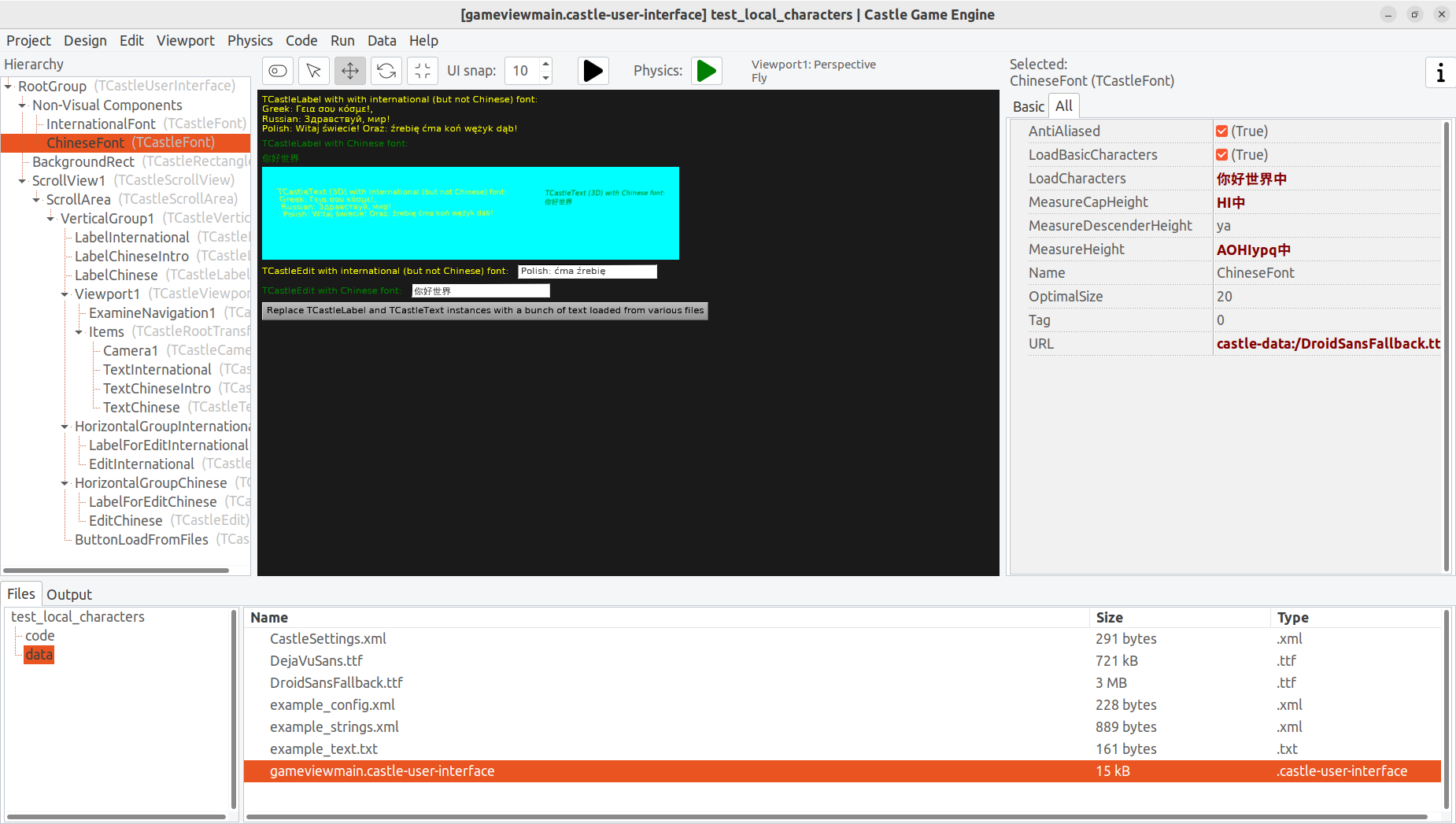
Task: Collapse Non-Visual Components node
Action: (x=23, y=105)
